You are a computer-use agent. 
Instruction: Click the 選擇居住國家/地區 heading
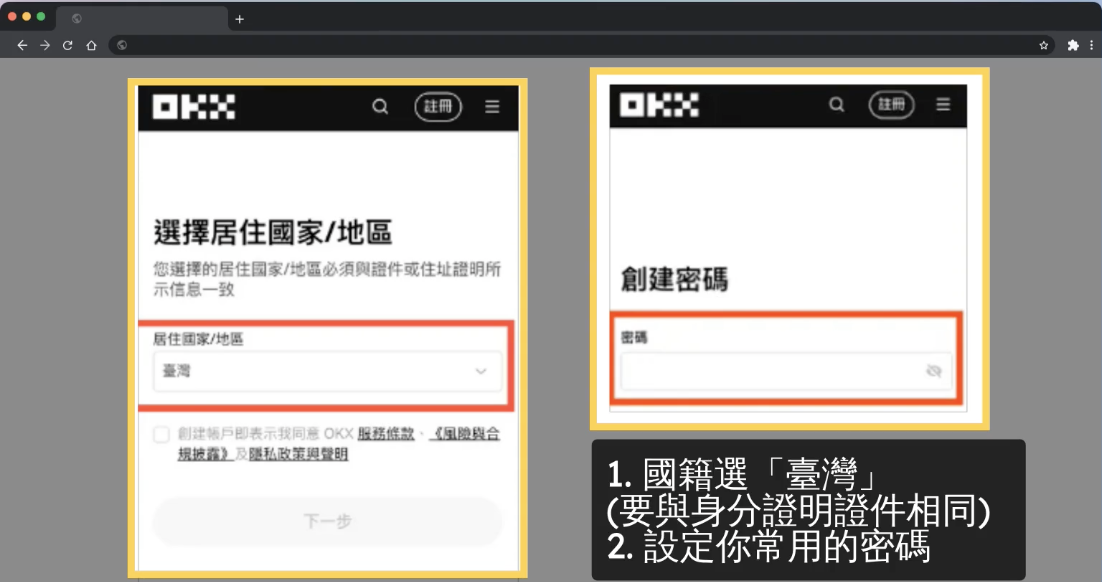273,232
